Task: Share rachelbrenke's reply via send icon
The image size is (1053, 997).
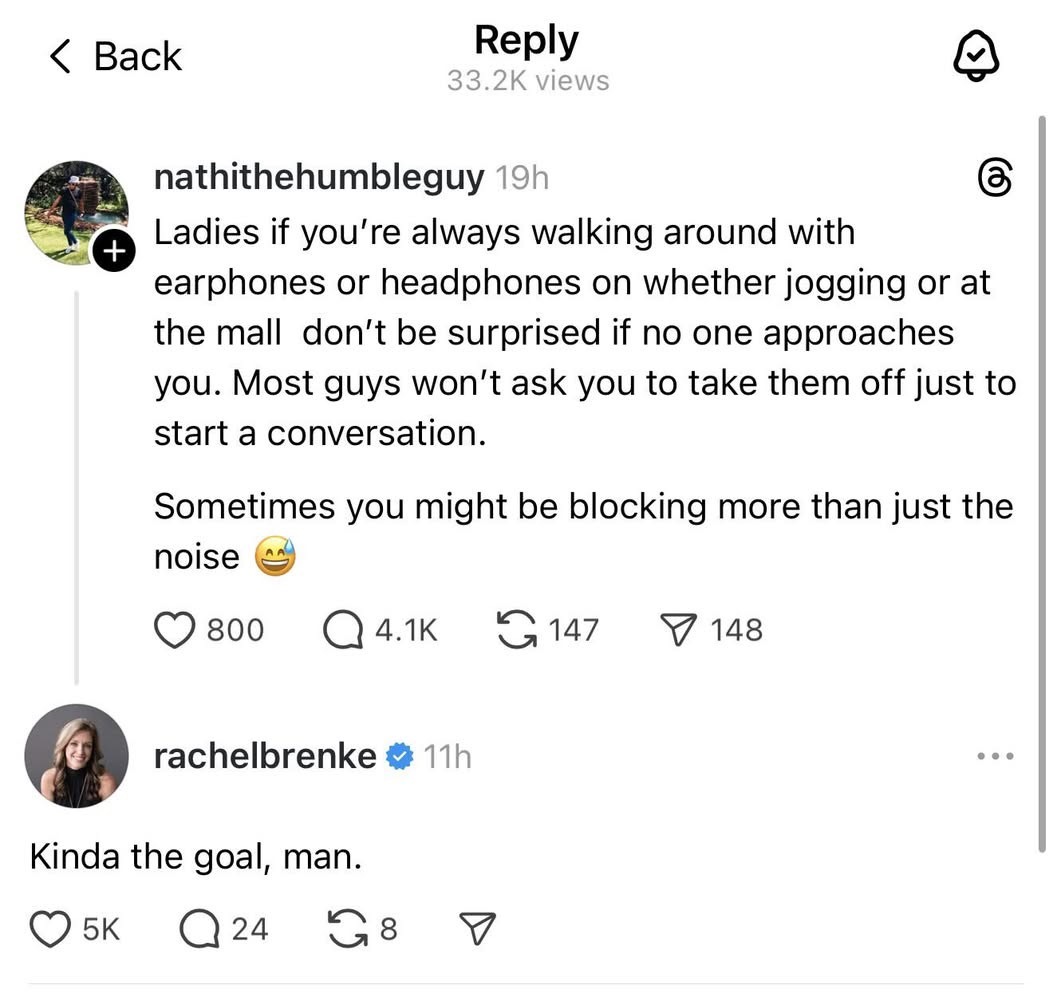Action: click(475, 929)
